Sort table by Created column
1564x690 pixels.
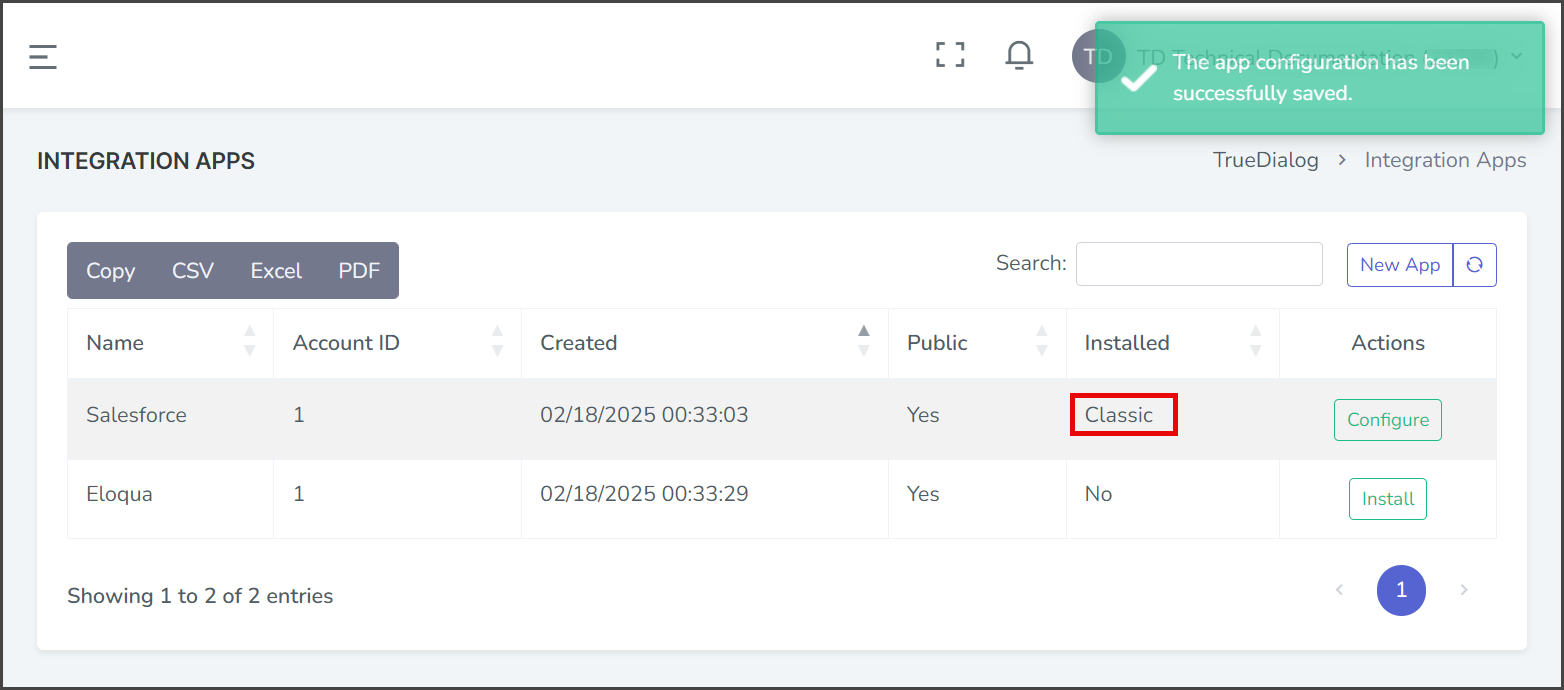(705, 343)
